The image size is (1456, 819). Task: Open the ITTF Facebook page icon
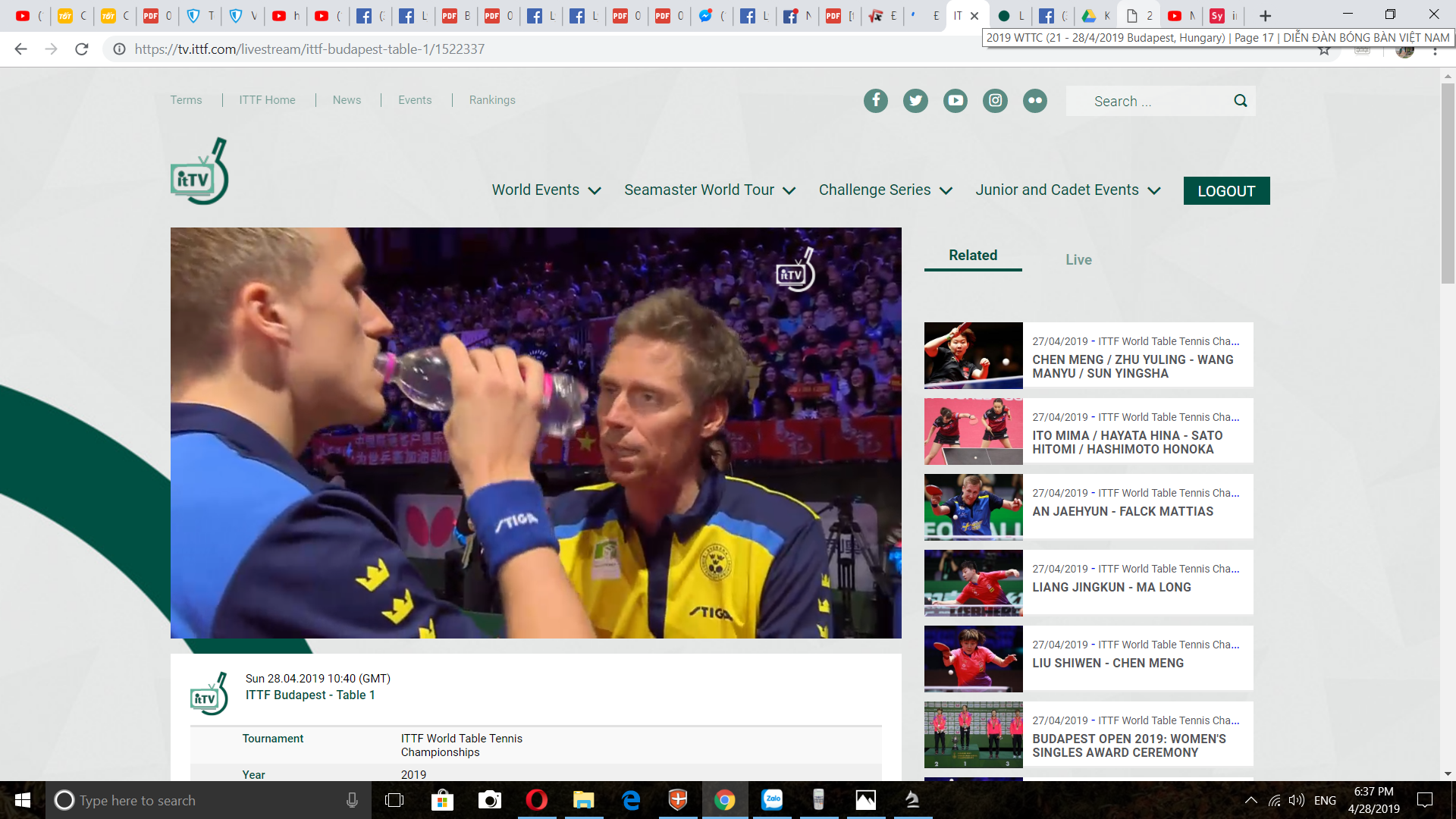(x=876, y=101)
